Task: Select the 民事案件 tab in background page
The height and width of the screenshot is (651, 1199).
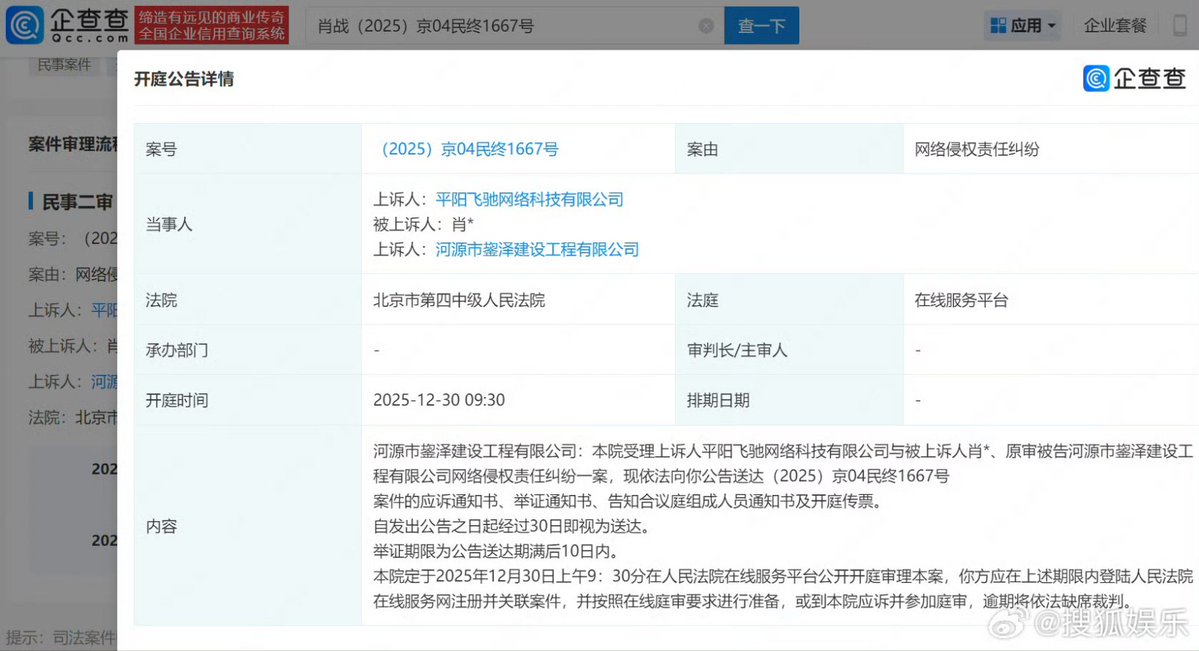Action: click(x=64, y=65)
